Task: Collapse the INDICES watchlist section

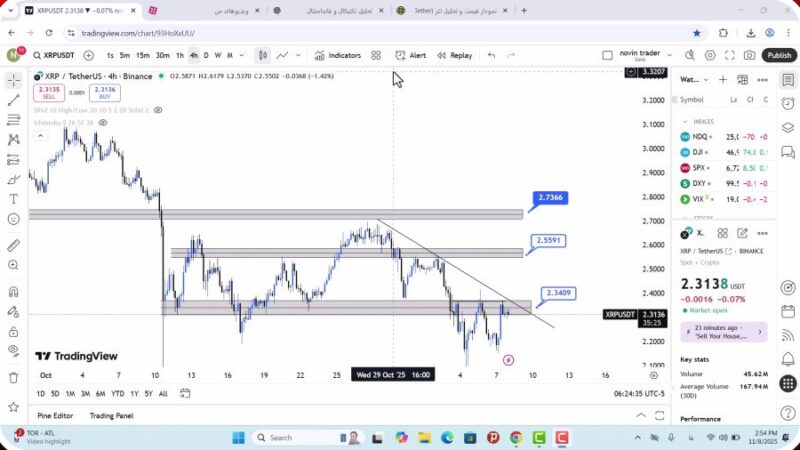Action: point(686,121)
